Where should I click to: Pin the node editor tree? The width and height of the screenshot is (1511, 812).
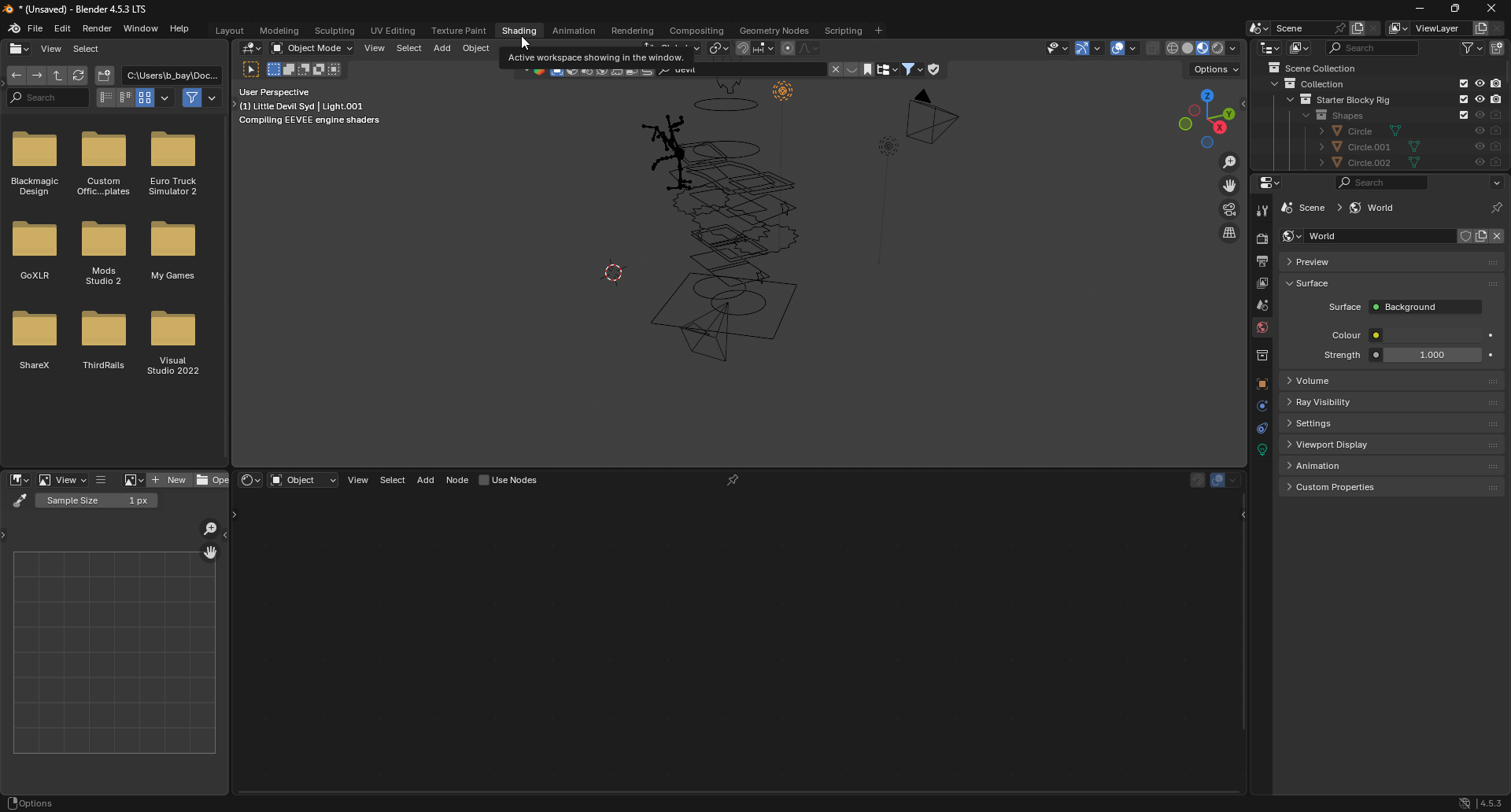(x=733, y=480)
